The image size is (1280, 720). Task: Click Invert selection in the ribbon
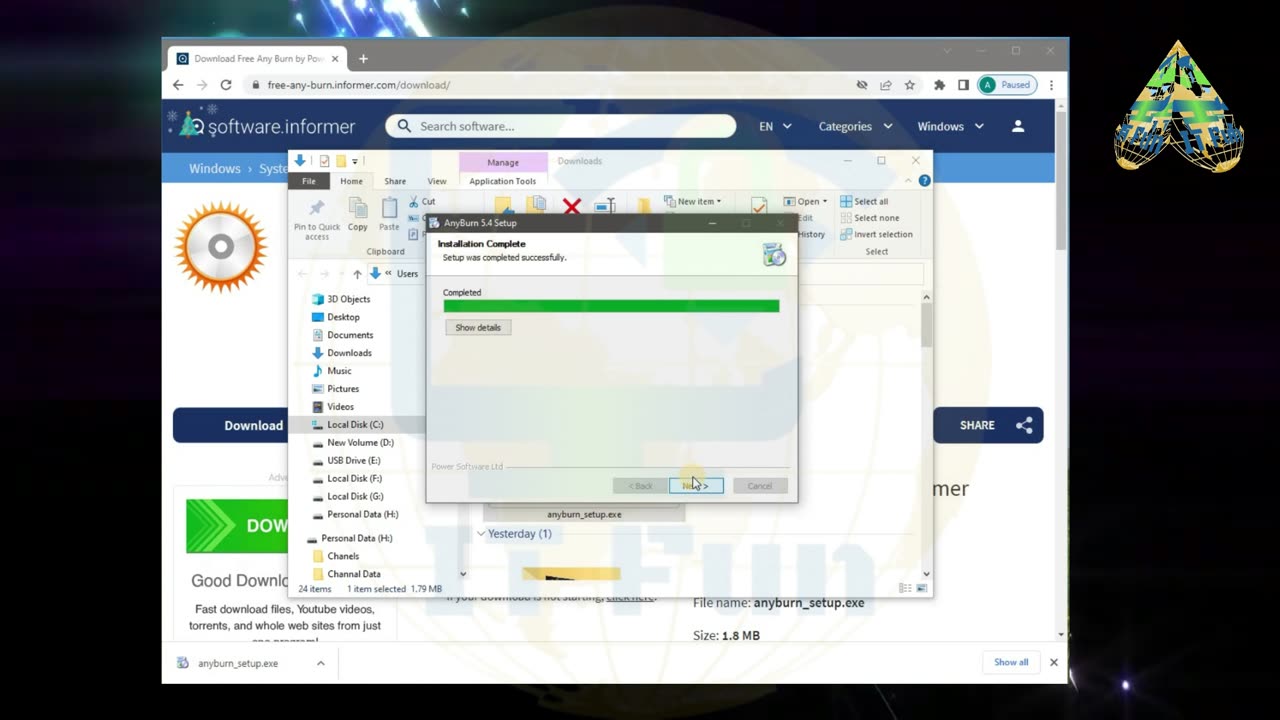pos(876,235)
